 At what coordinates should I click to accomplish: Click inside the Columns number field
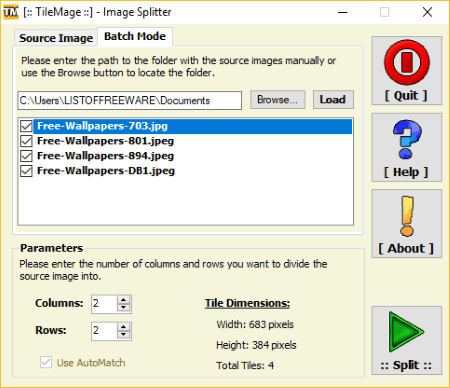104,304
